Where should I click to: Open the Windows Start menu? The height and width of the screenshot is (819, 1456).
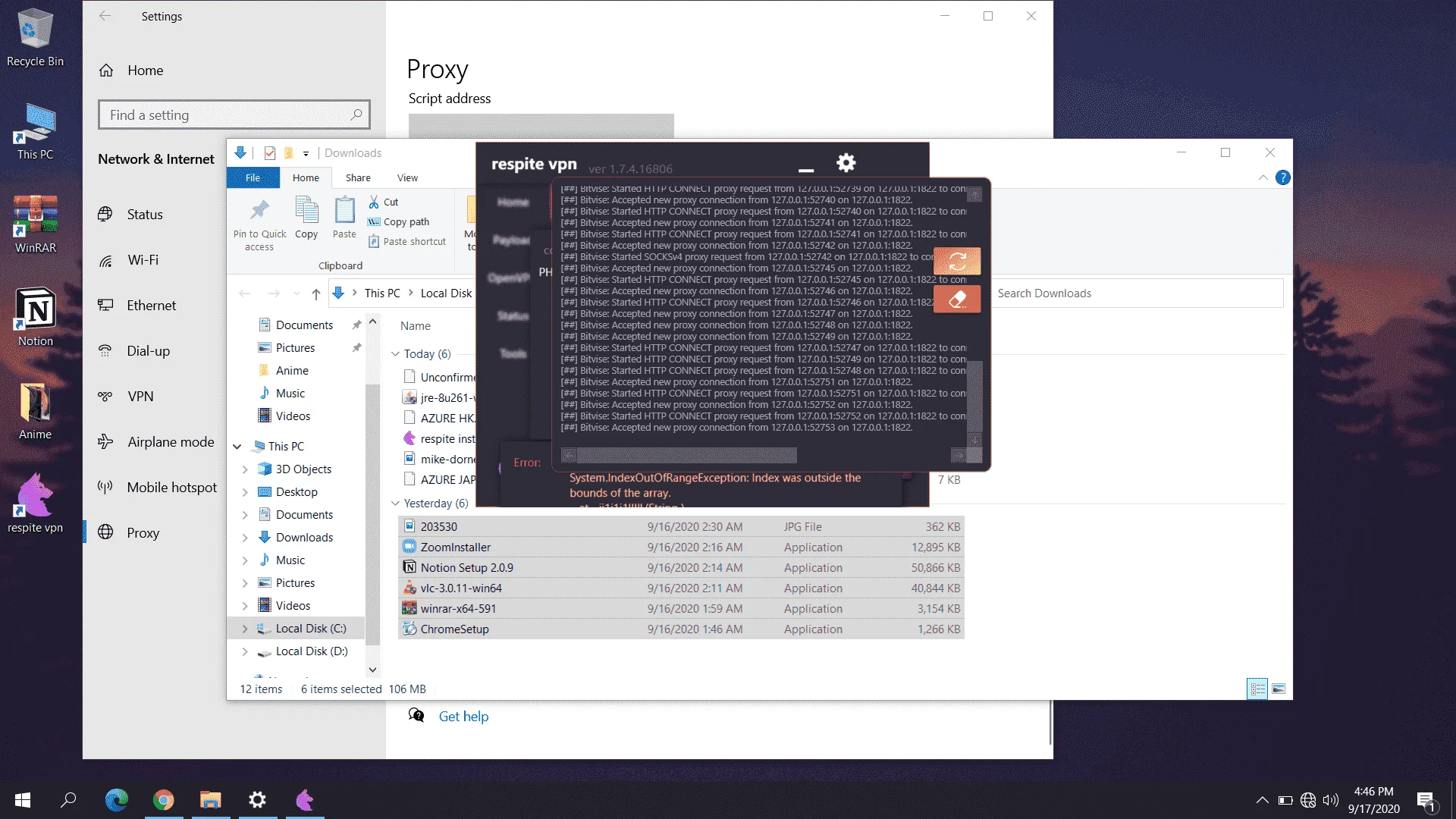tap(23, 800)
